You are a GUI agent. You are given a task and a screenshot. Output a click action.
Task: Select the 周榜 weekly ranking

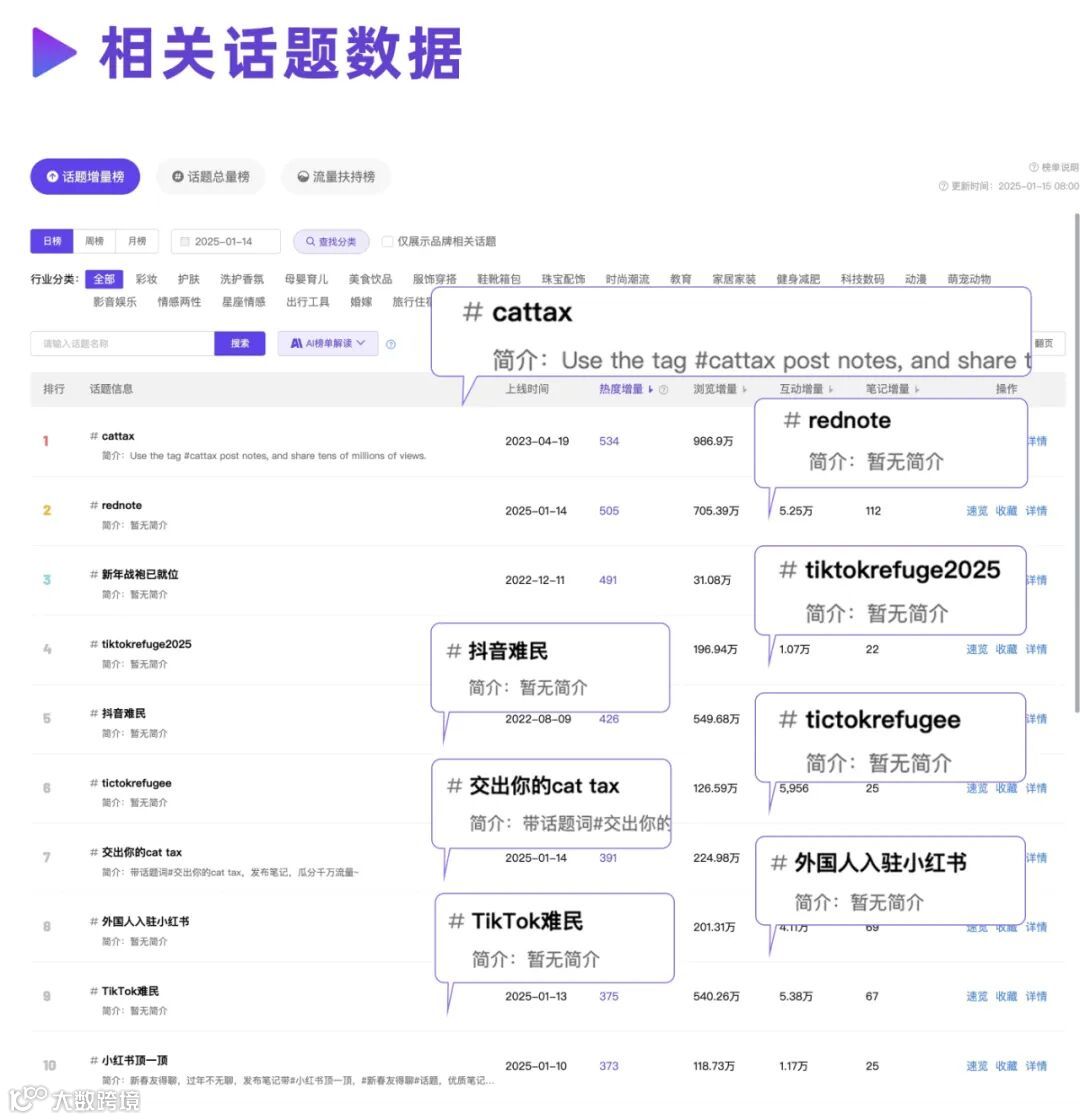click(94, 241)
